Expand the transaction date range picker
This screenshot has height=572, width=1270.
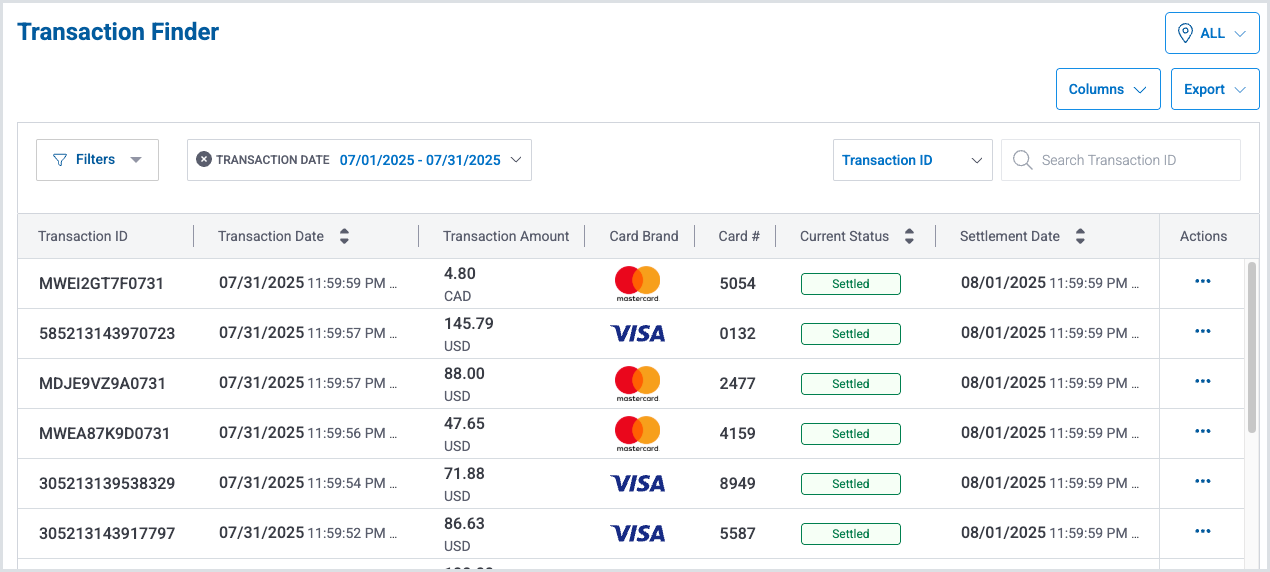[430, 160]
